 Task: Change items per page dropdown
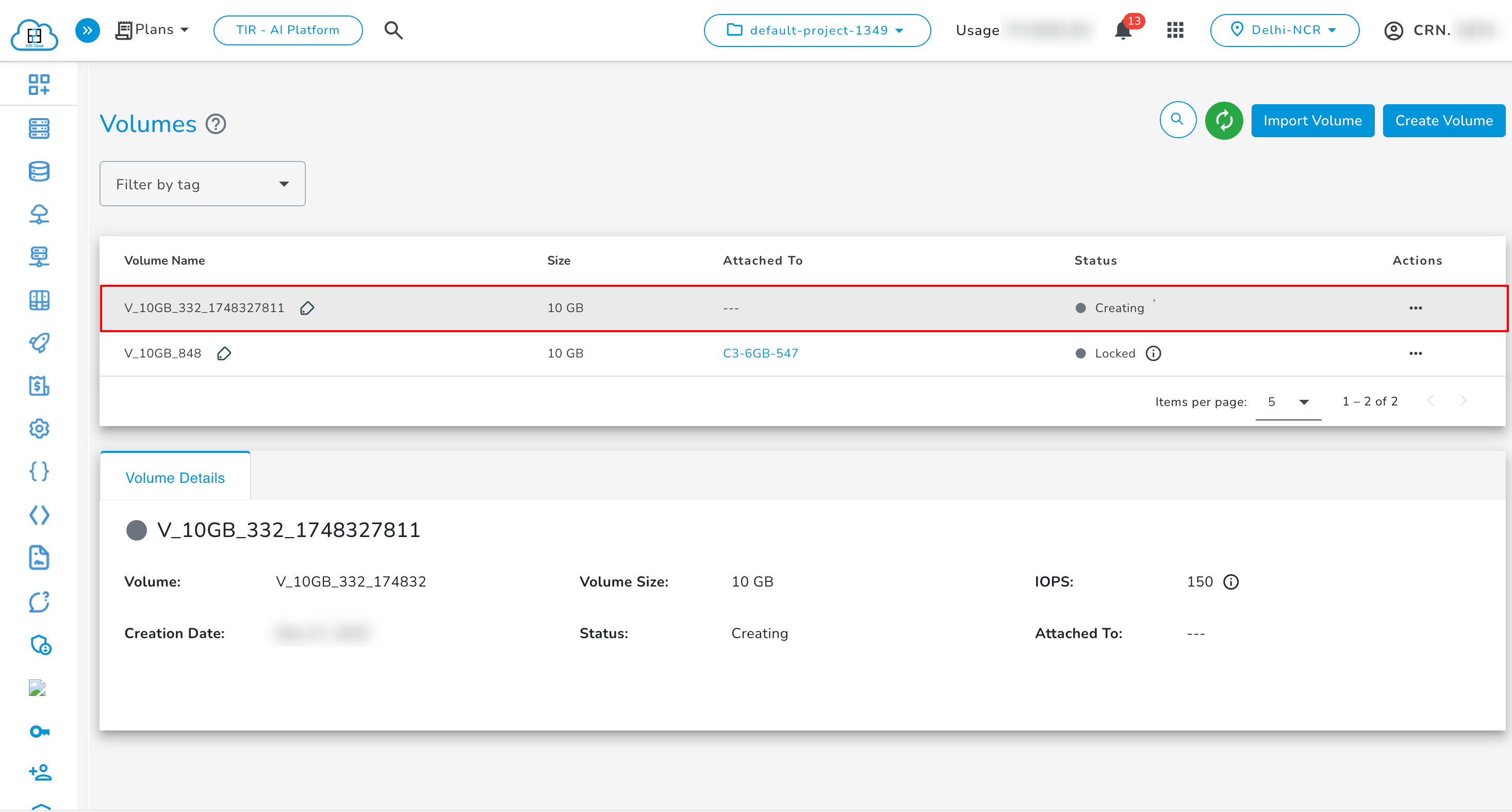[x=1288, y=402]
